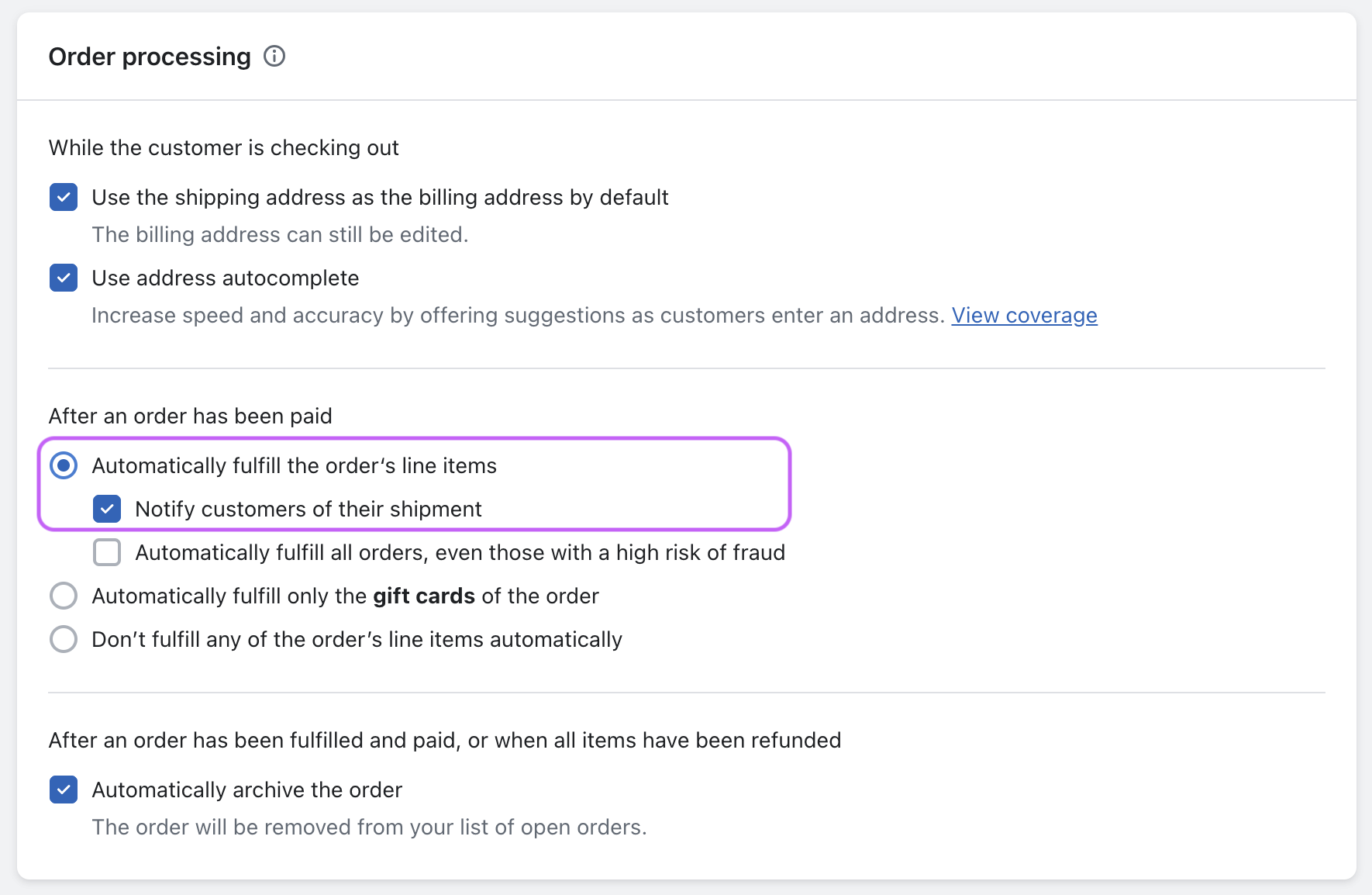This screenshot has height=895, width=1372.
Task: Toggle the Automatically archive the order checkbox
Action: [x=64, y=790]
